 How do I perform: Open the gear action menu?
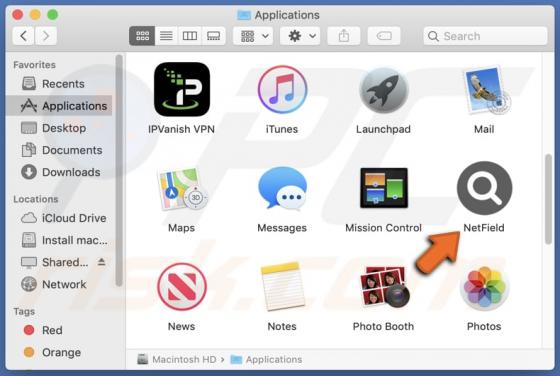pos(300,36)
